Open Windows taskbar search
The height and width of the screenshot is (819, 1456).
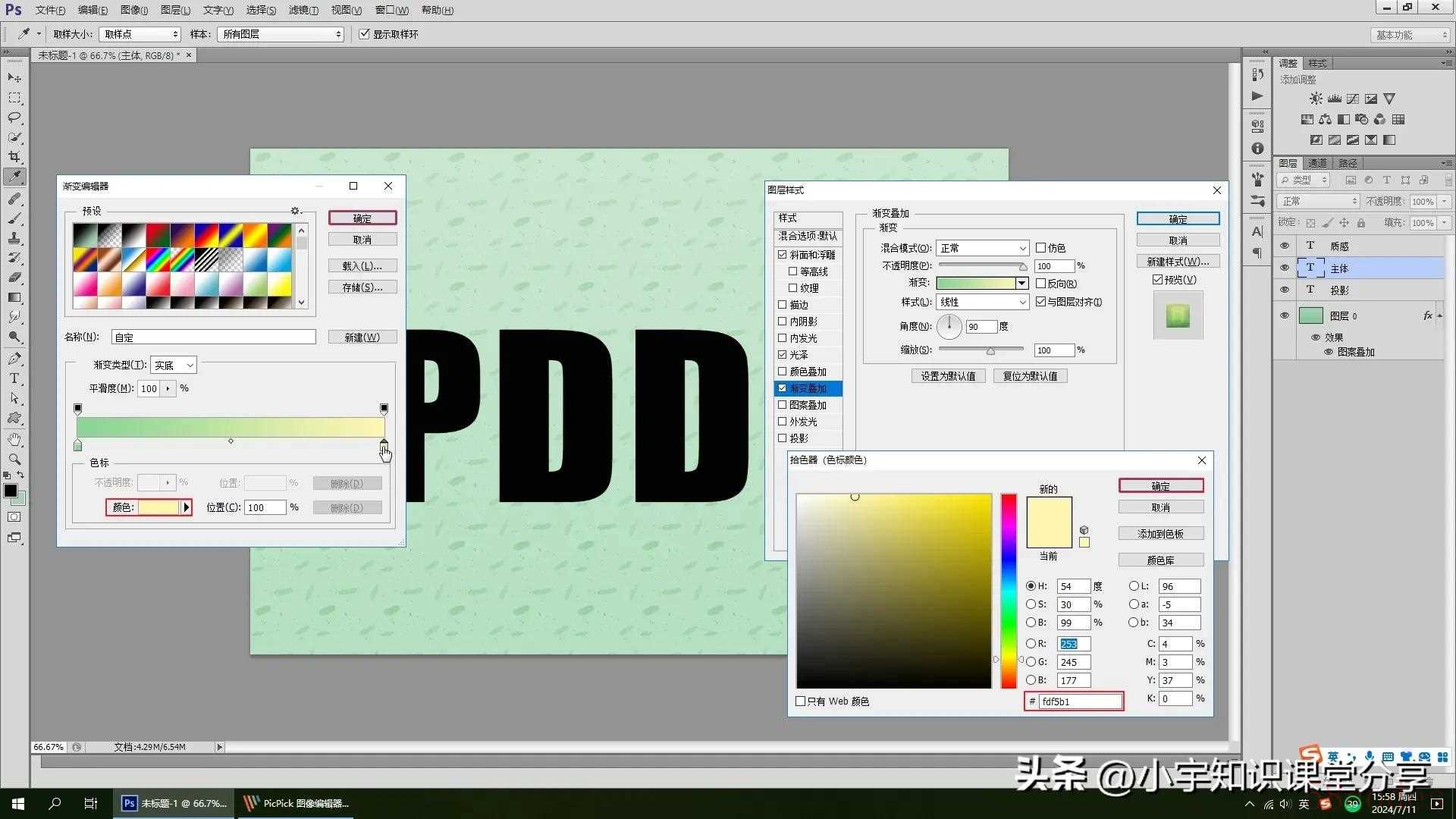[55, 803]
